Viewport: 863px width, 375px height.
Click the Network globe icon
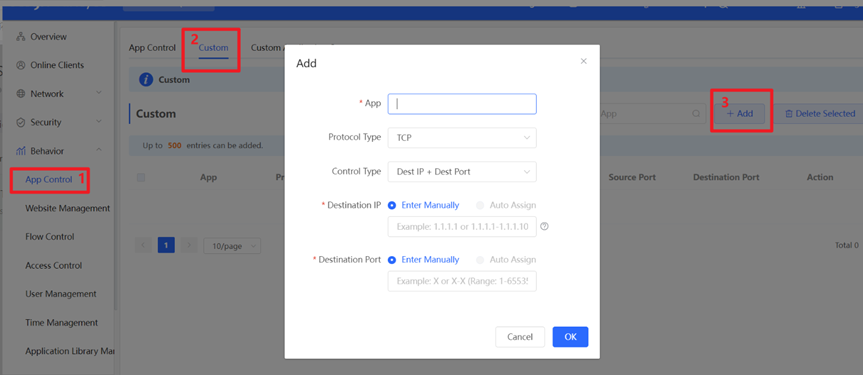(x=21, y=94)
